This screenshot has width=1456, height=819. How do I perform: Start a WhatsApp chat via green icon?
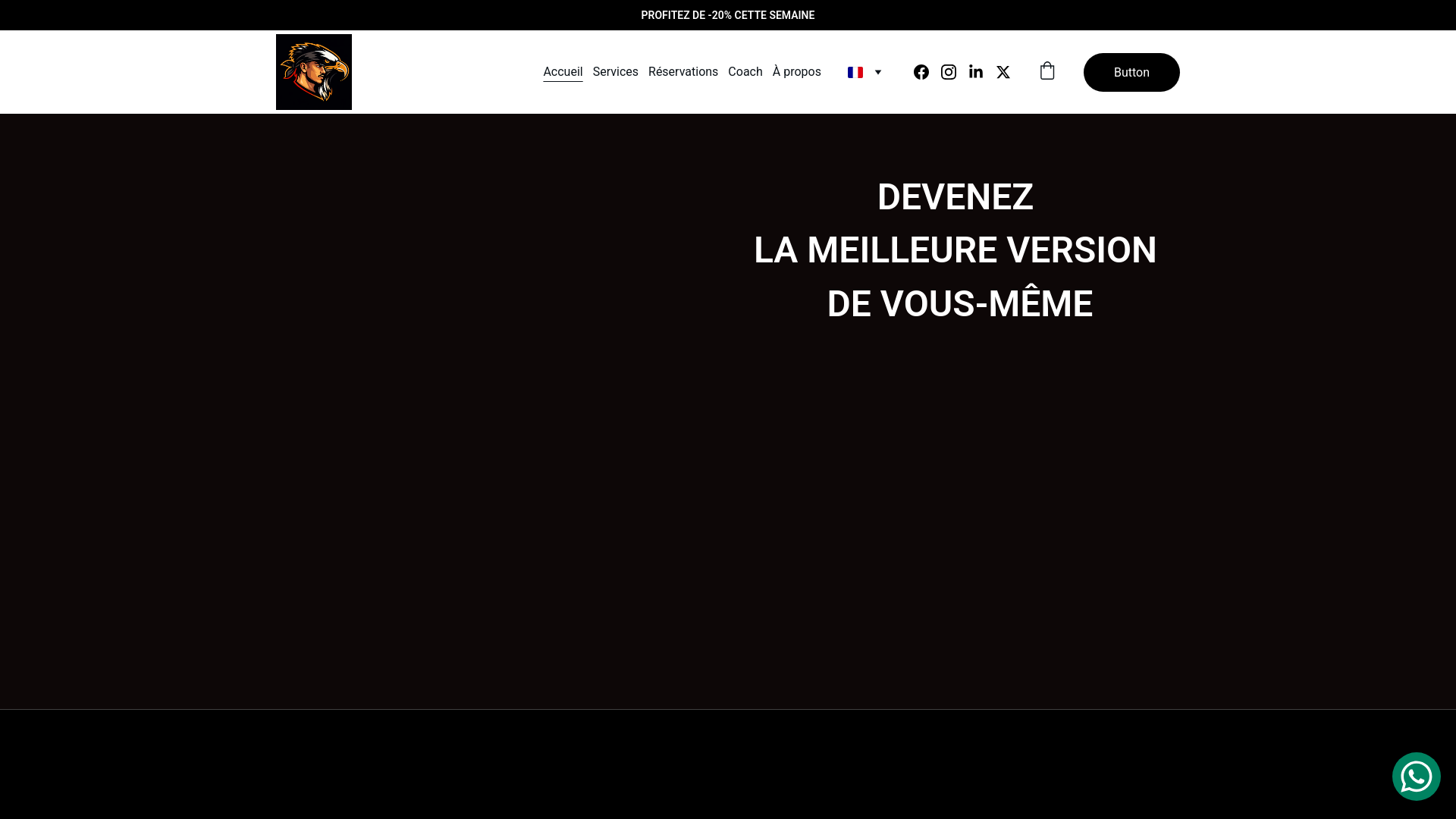point(1416,777)
